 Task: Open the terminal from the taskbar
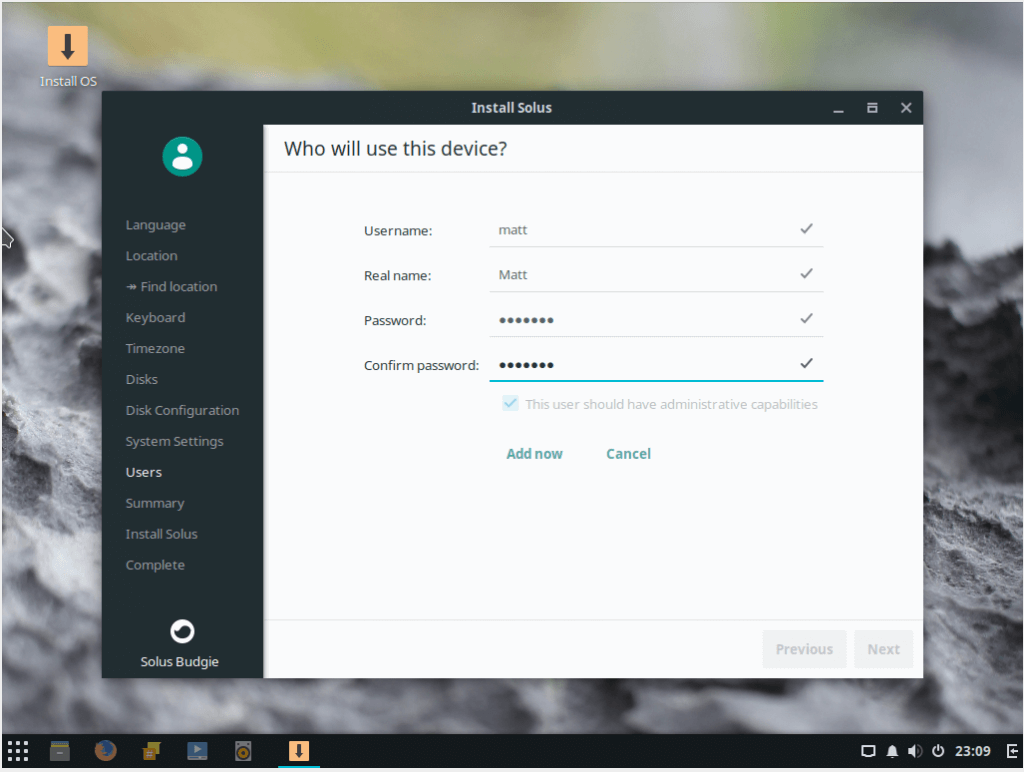pyautogui.click(x=59, y=750)
